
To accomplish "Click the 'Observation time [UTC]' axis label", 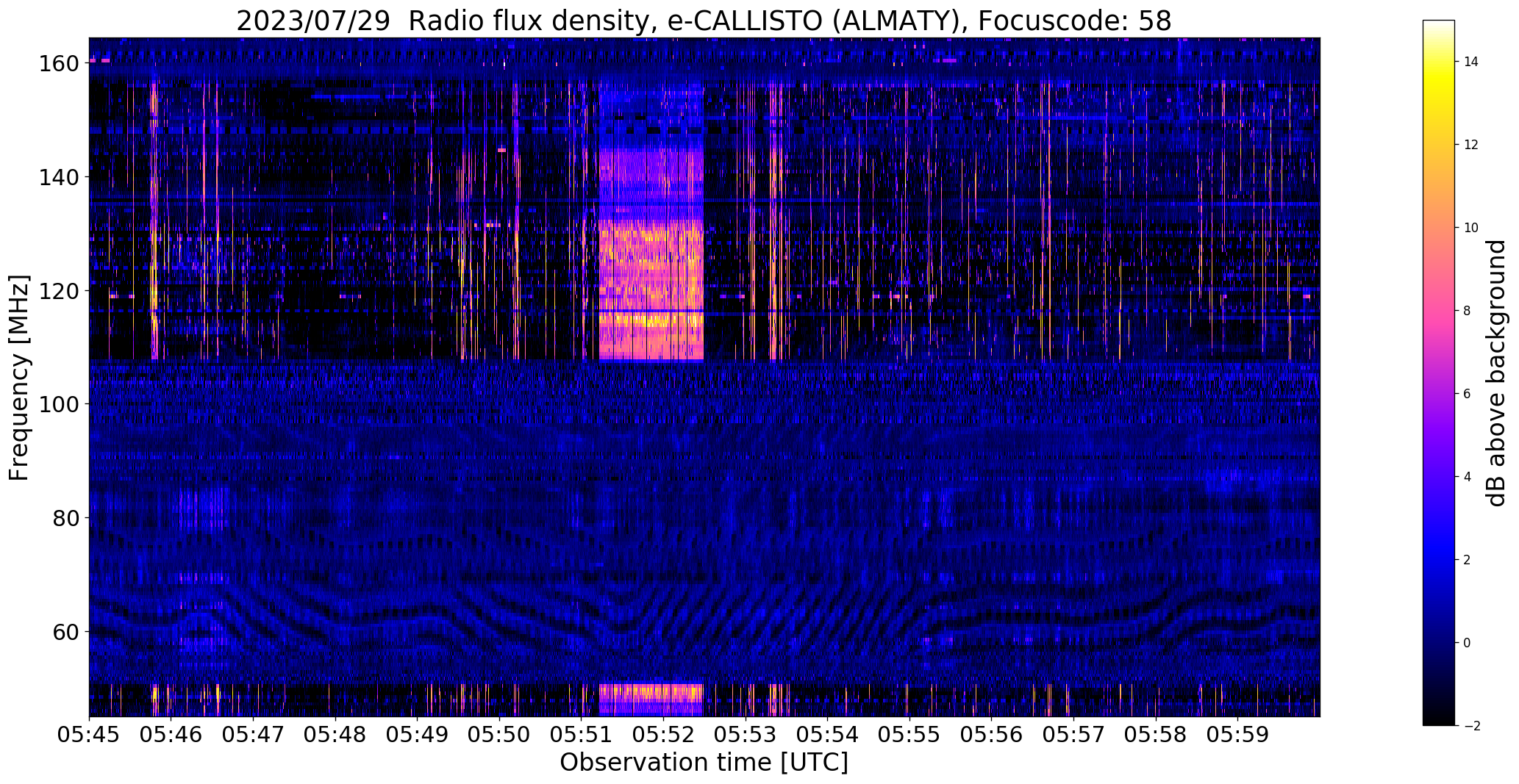I will click(704, 763).
